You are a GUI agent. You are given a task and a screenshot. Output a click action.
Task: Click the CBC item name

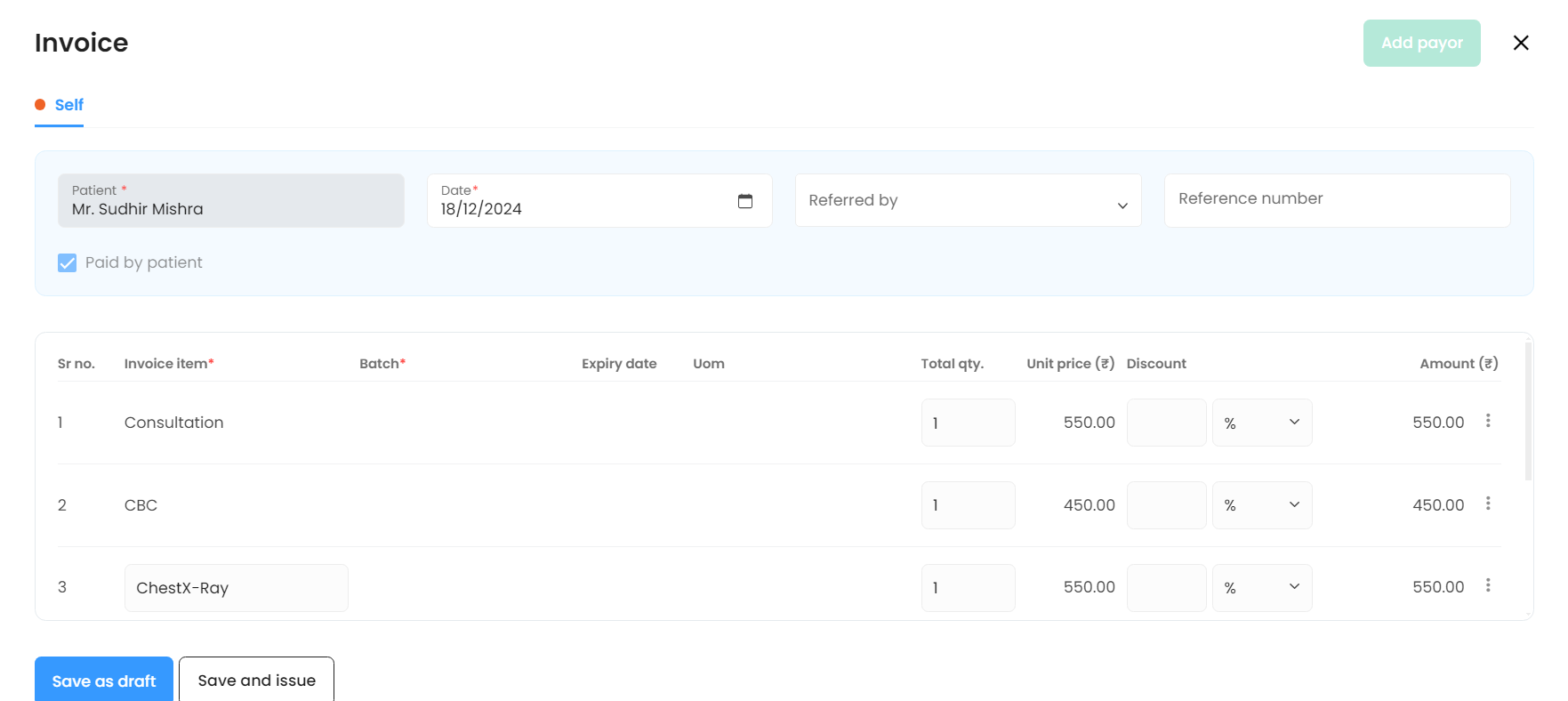(141, 505)
